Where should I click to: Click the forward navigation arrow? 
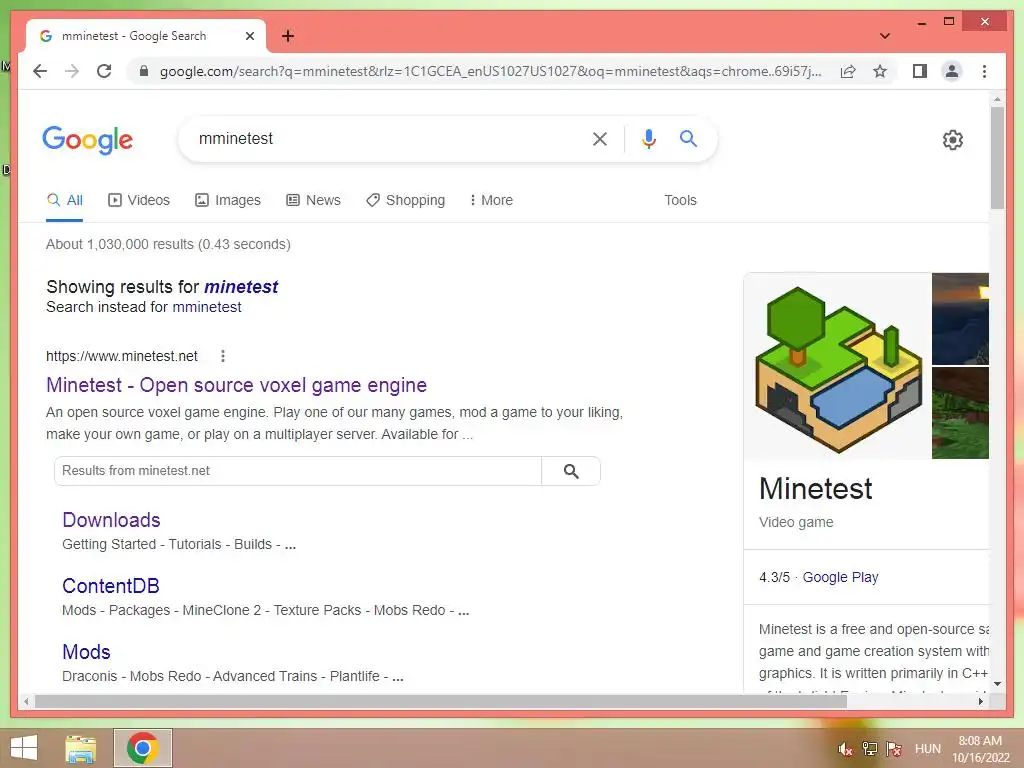click(72, 71)
